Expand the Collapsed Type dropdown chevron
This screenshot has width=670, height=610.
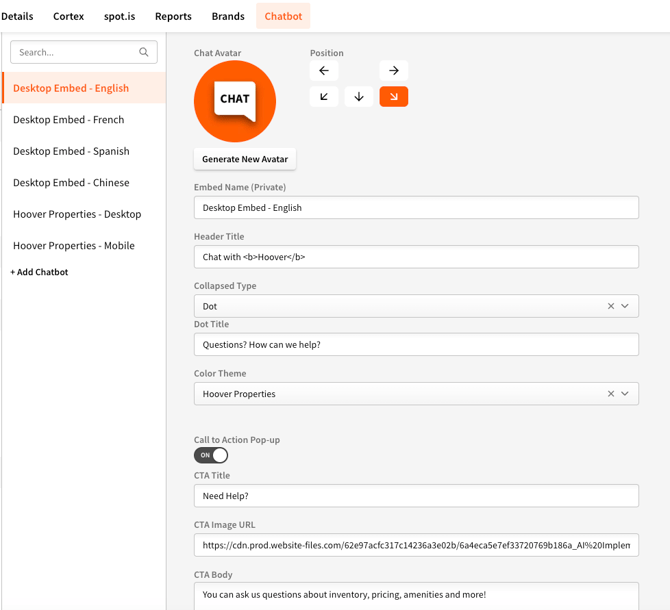pyautogui.click(x=625, y=306)
